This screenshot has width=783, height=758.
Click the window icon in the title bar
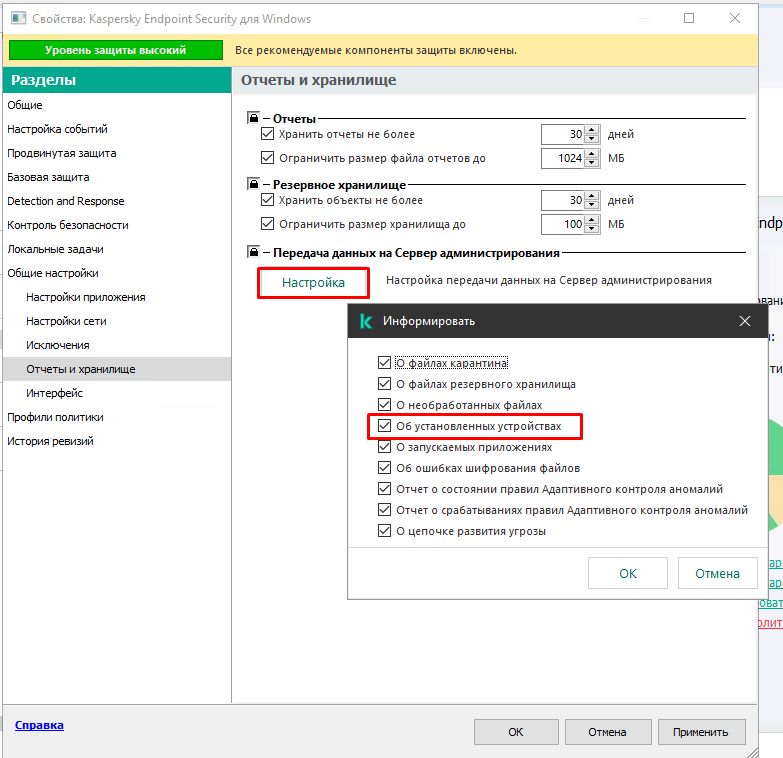pos(18,18)
